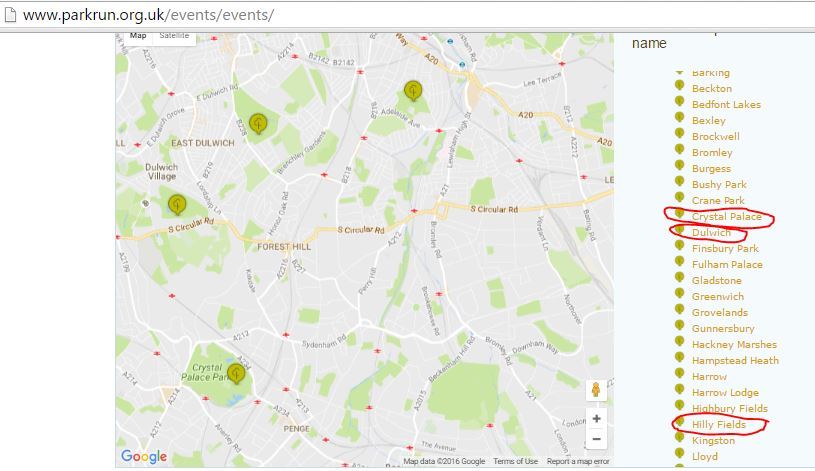The height and width of the screenshot is (471, 815).
Task: Click the browser address bar URL
Action: point(148,15)
